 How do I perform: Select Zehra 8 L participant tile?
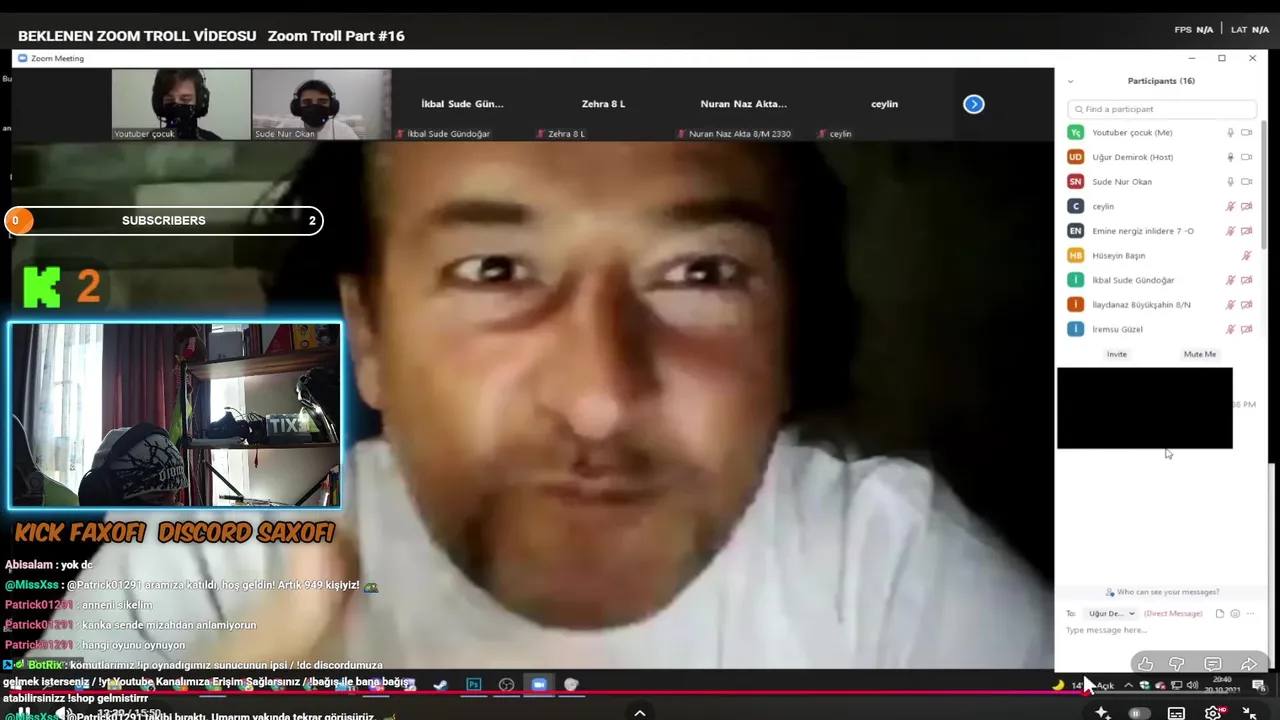(x=603, y=104)
